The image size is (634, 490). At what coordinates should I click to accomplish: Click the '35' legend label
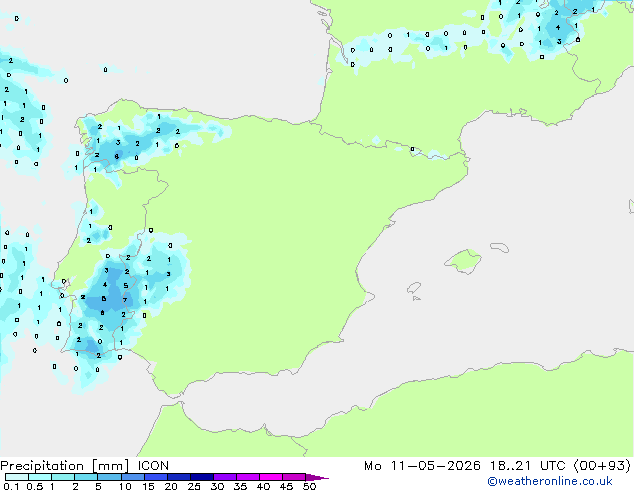pos(240,486)
